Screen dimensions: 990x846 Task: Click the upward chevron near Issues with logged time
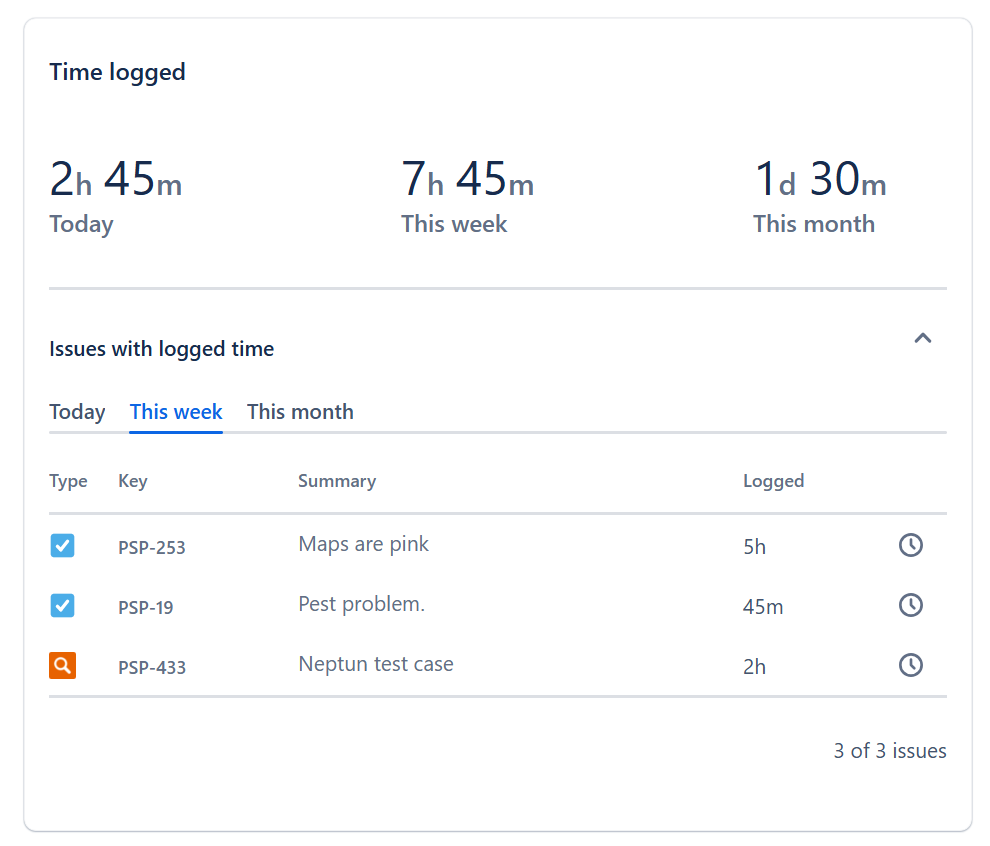[x=922, y=338]
